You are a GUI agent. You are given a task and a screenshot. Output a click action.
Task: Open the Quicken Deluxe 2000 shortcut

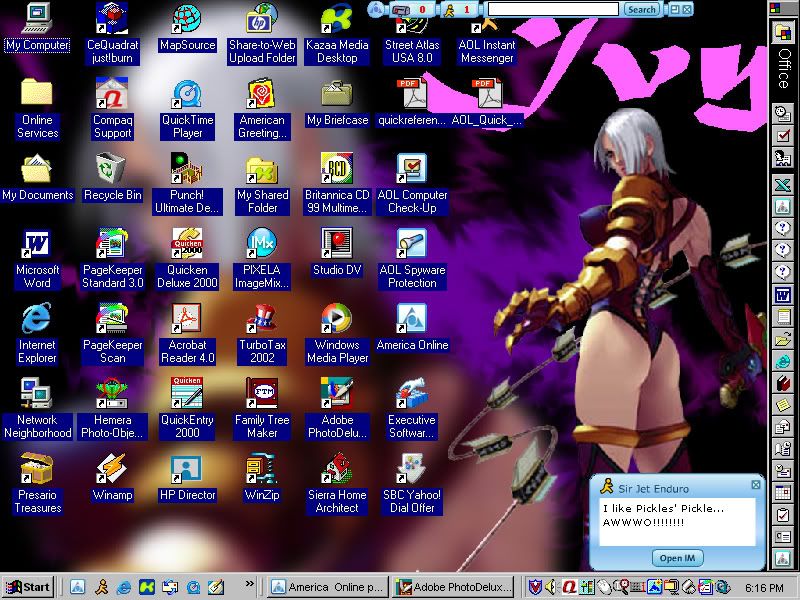187,245
